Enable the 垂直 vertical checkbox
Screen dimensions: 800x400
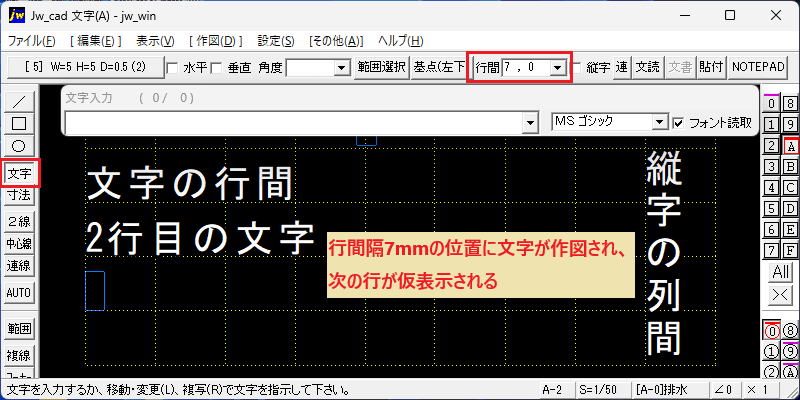pos(217,67)
